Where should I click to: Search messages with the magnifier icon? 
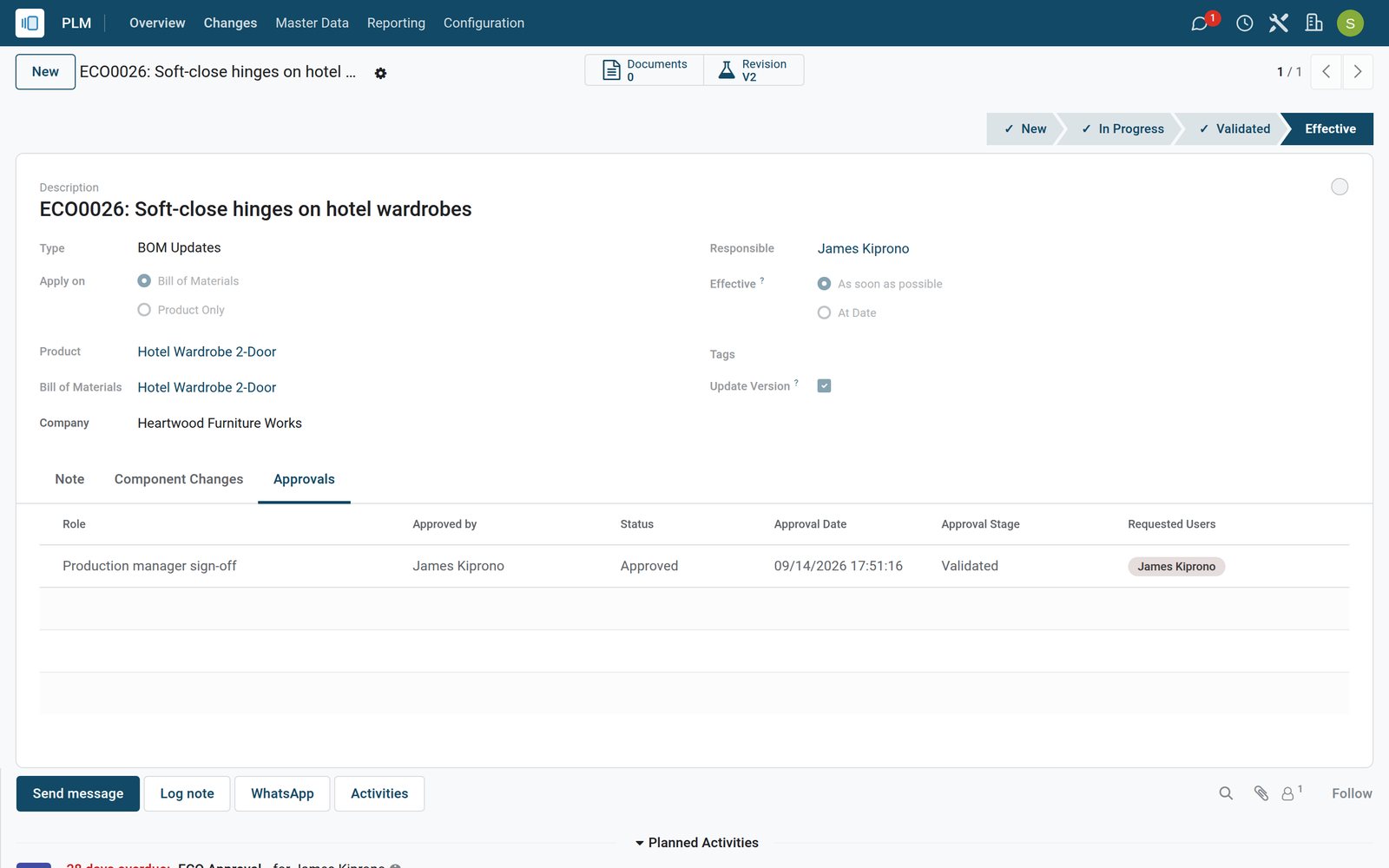(1226, 793)
